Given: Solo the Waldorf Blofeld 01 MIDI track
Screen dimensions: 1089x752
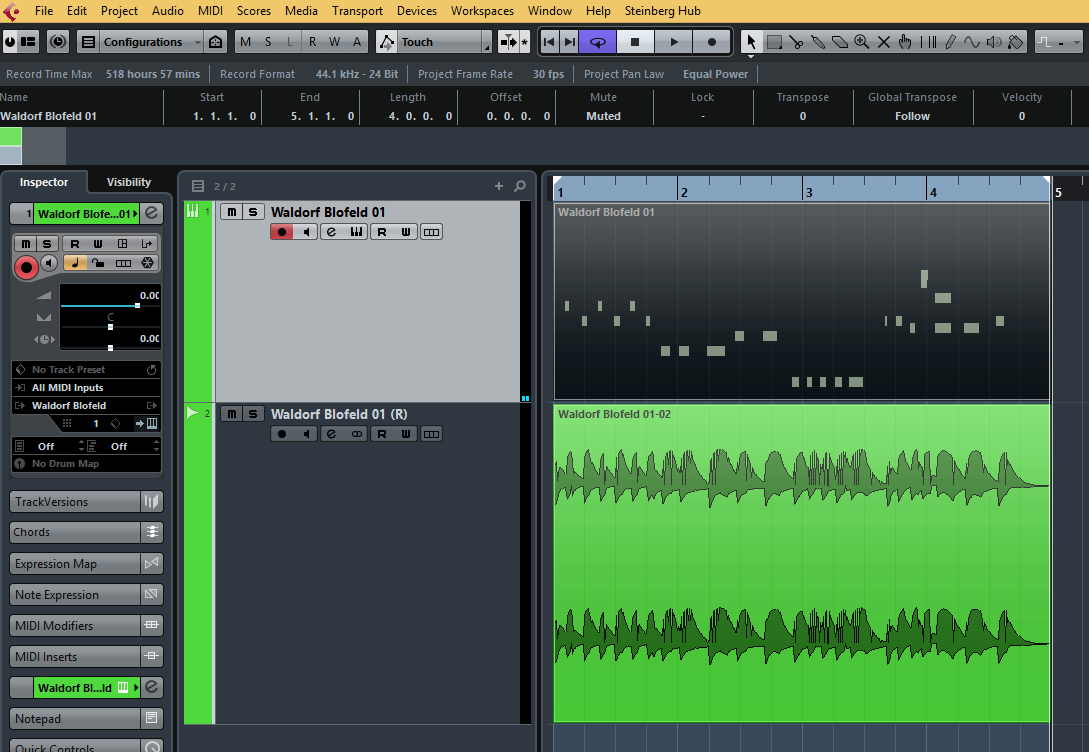Looking at the screenshot, I should tap(253, 212).
